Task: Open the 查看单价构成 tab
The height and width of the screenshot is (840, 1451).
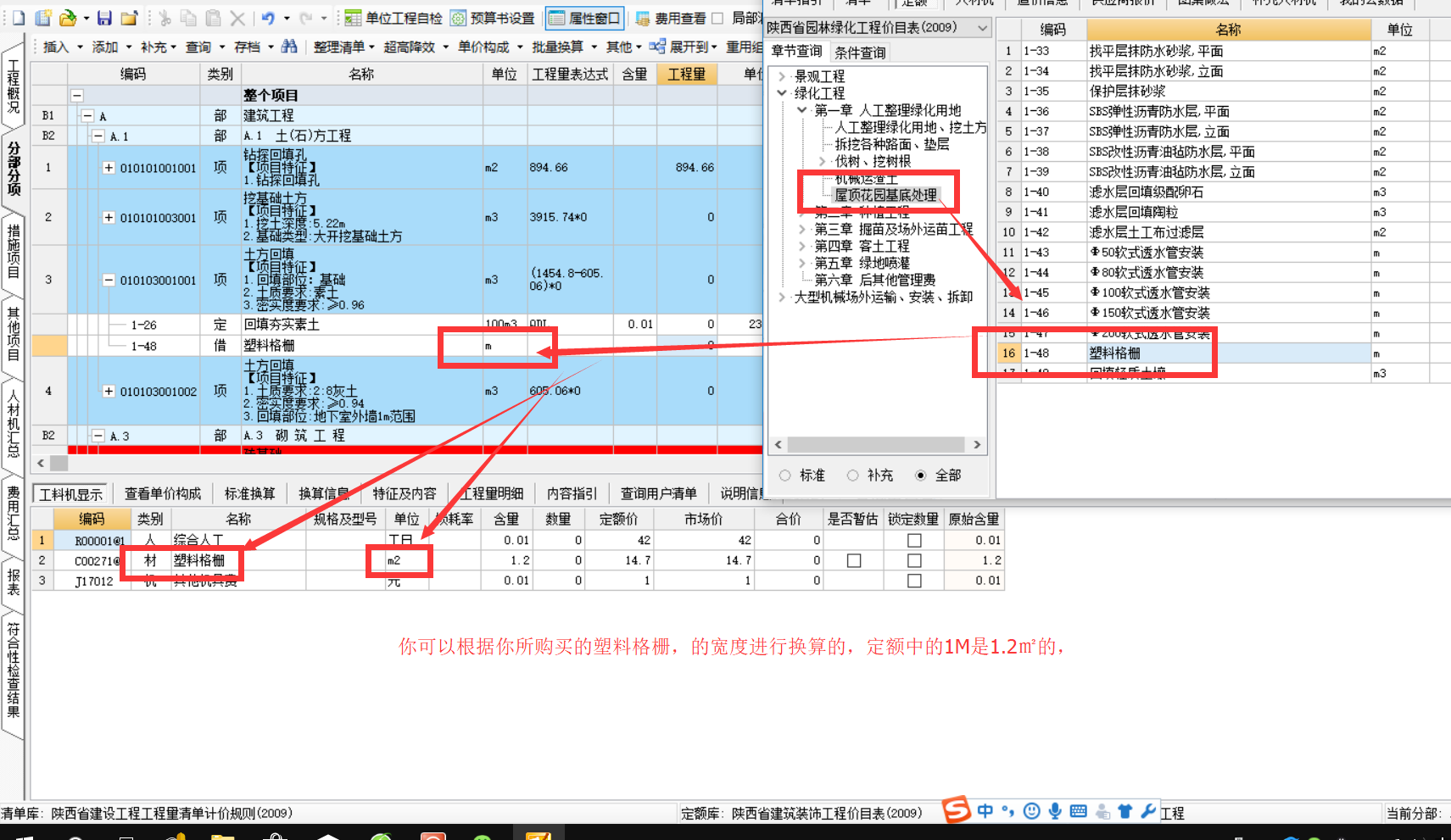Action: (163, 493)
